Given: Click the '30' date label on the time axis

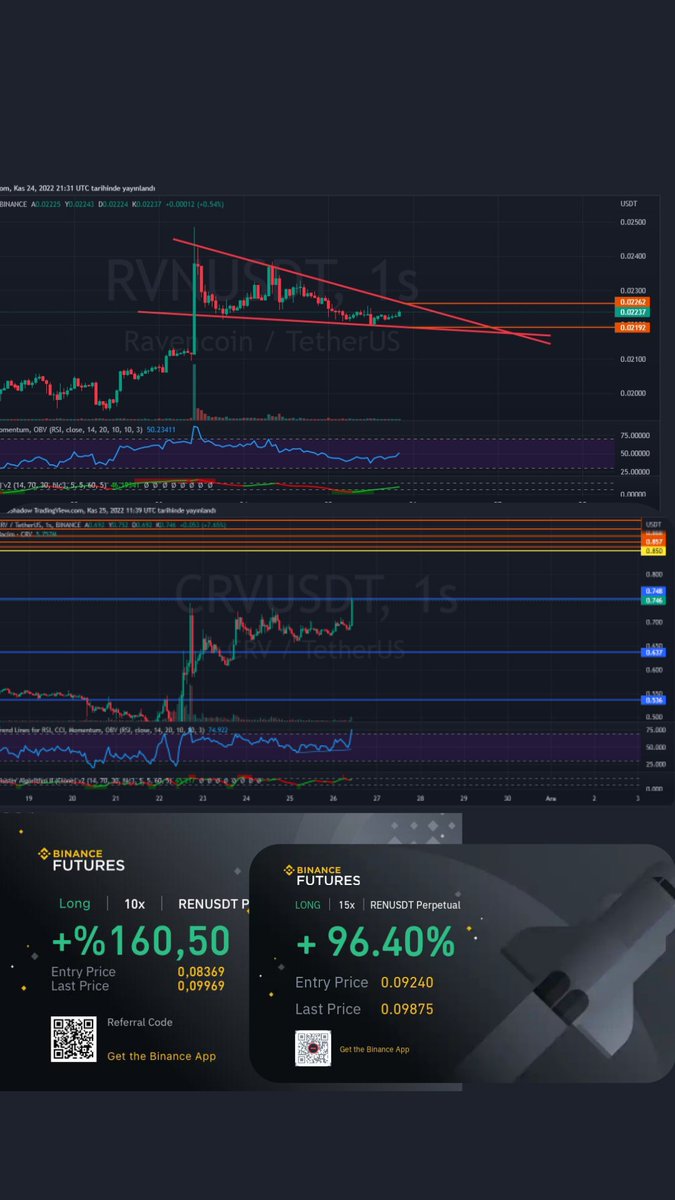Looking at the screenshot, I should point(507,799).
